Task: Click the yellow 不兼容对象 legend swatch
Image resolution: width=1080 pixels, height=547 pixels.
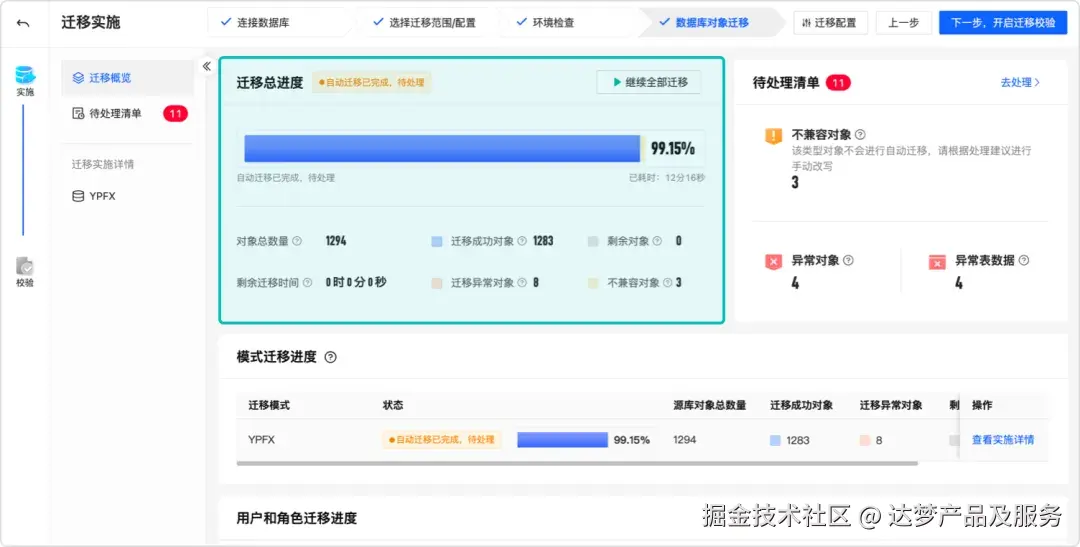Action: tap(593, 283)
